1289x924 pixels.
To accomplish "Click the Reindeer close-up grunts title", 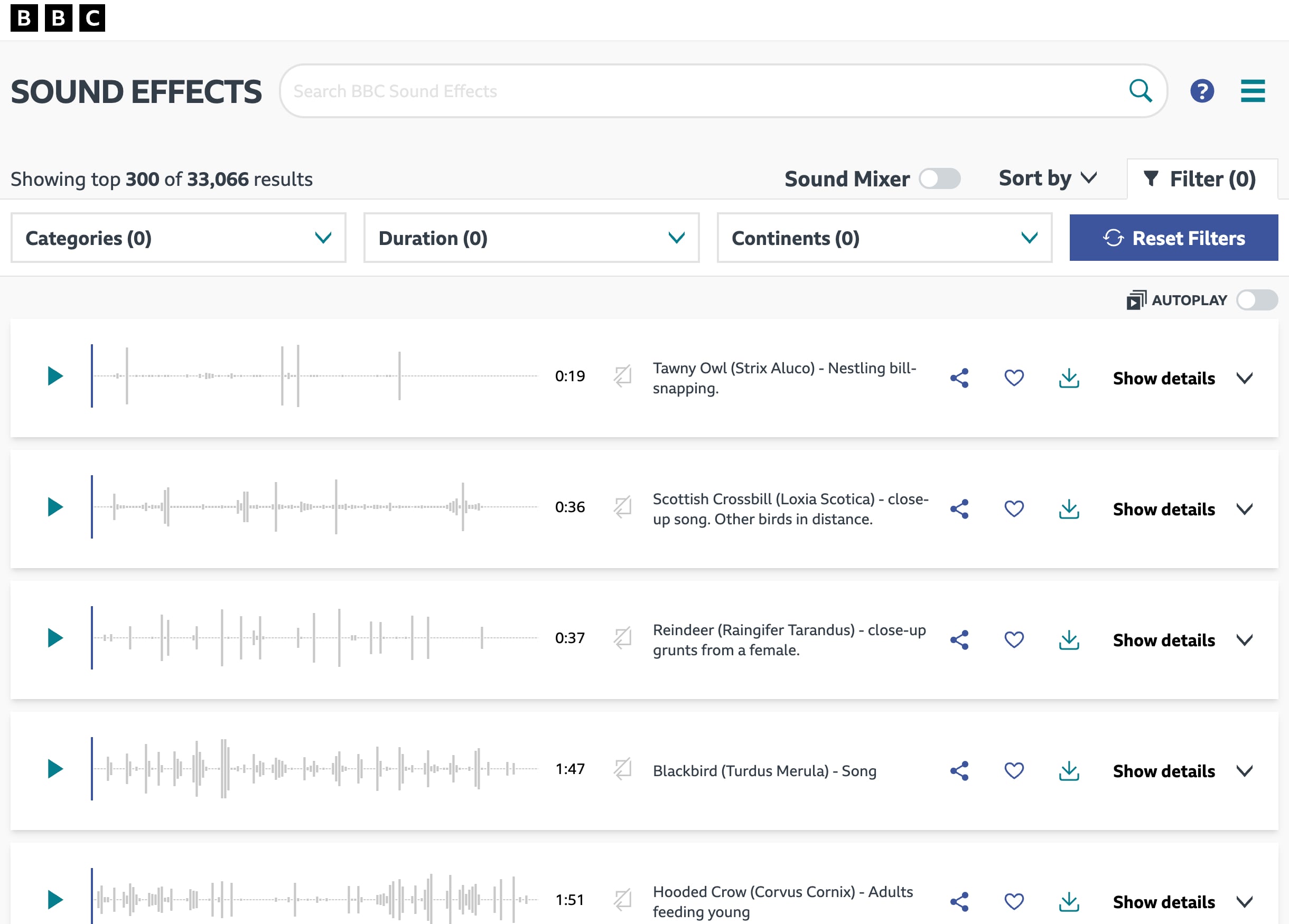I will (789, 640).
